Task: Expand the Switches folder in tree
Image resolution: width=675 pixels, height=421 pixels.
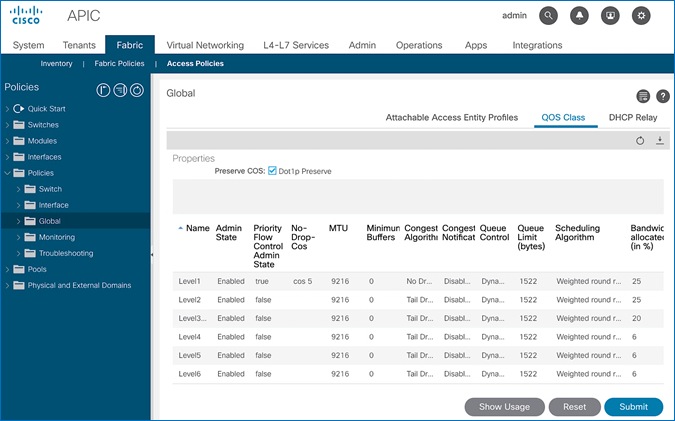Action: pos(7,125)
